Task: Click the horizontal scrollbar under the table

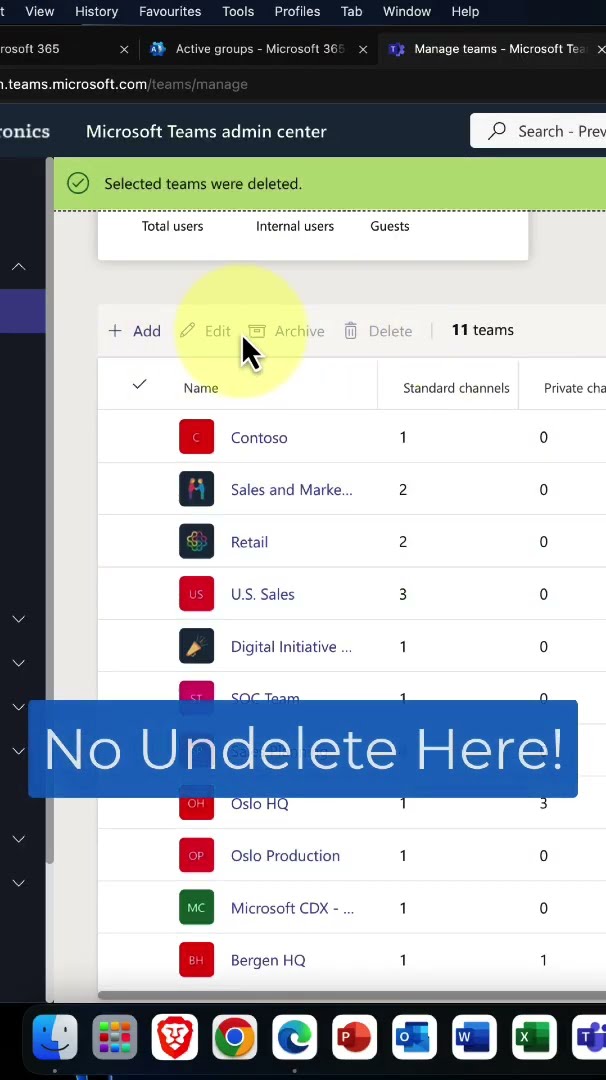Action: (352, 995)
